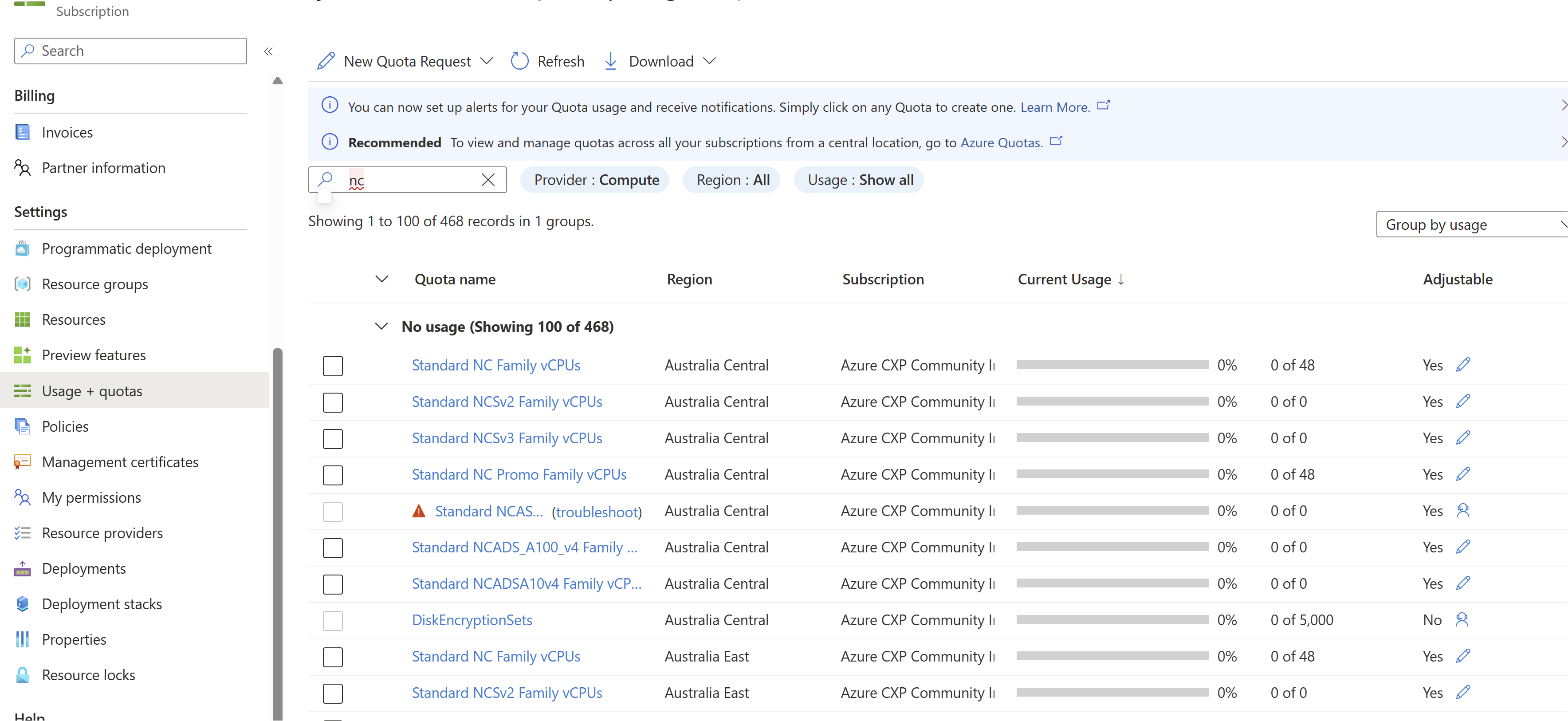Click the edit pencil for Standard NCSv3 row
Viewport: 1568px width, 721px height.
[1463, 437]
